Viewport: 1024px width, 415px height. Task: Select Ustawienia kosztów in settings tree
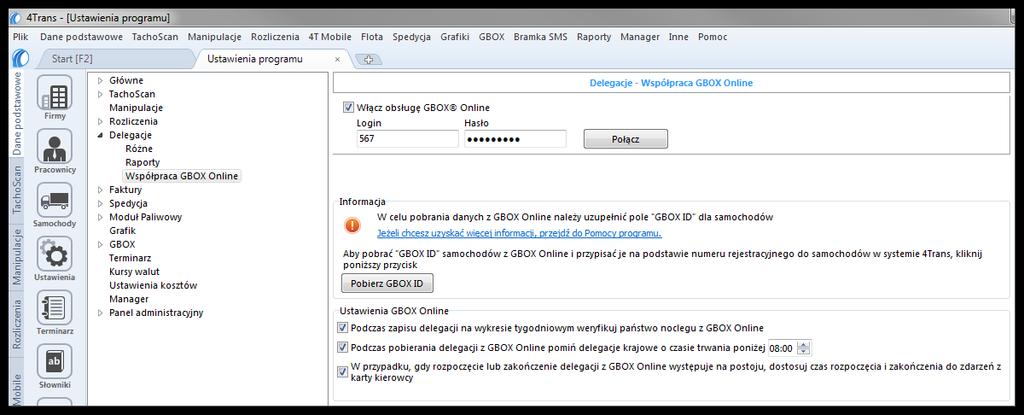click(x=153, y=286)
